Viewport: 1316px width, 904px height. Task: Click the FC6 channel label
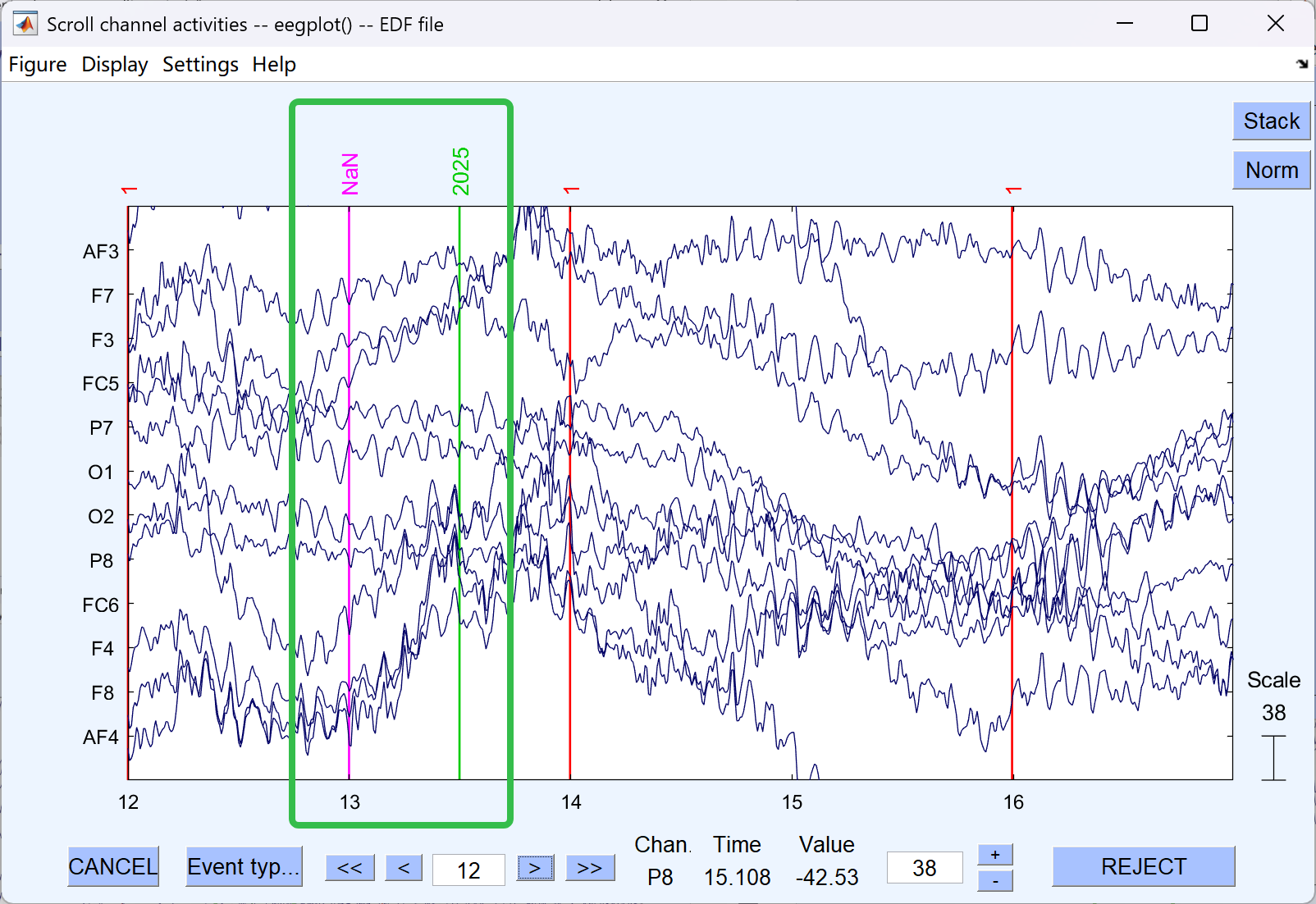tap(101, 605)
